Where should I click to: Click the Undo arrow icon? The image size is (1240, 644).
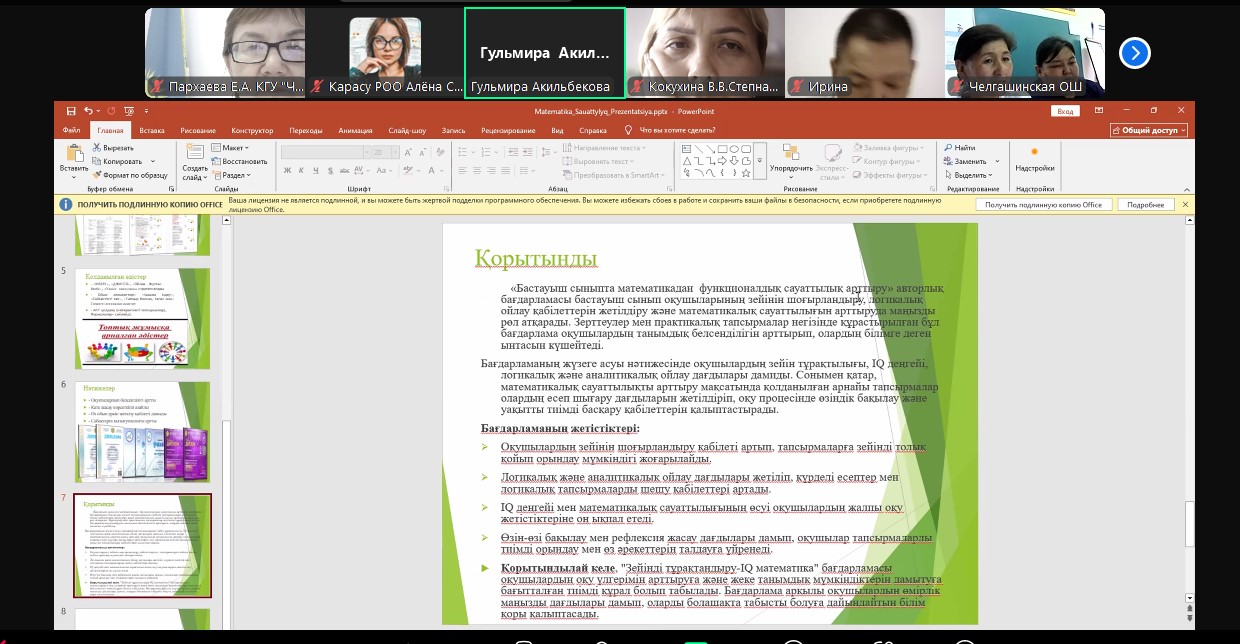pyautogui.click(x=88, y=111)
